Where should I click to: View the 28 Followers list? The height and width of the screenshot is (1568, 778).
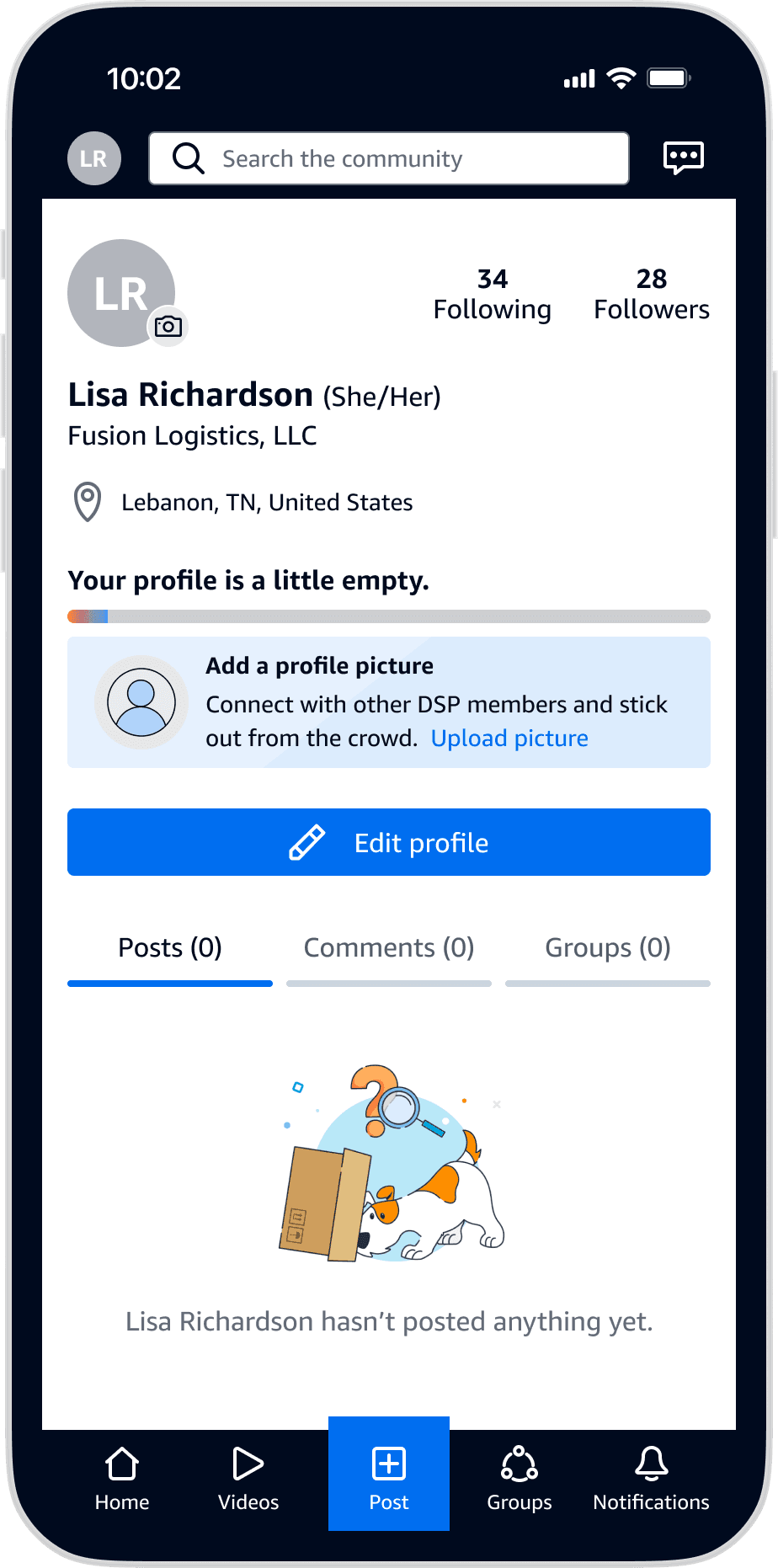[652, 295]
